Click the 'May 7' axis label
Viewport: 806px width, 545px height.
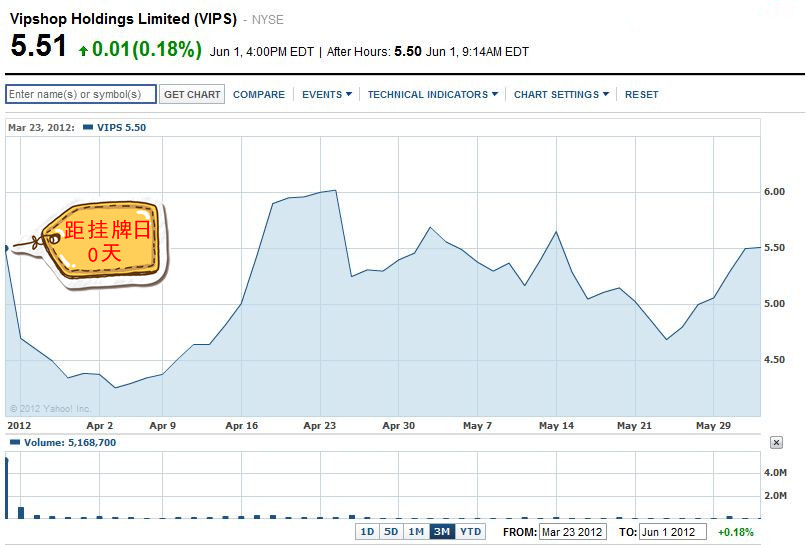(x=477, y=426)
